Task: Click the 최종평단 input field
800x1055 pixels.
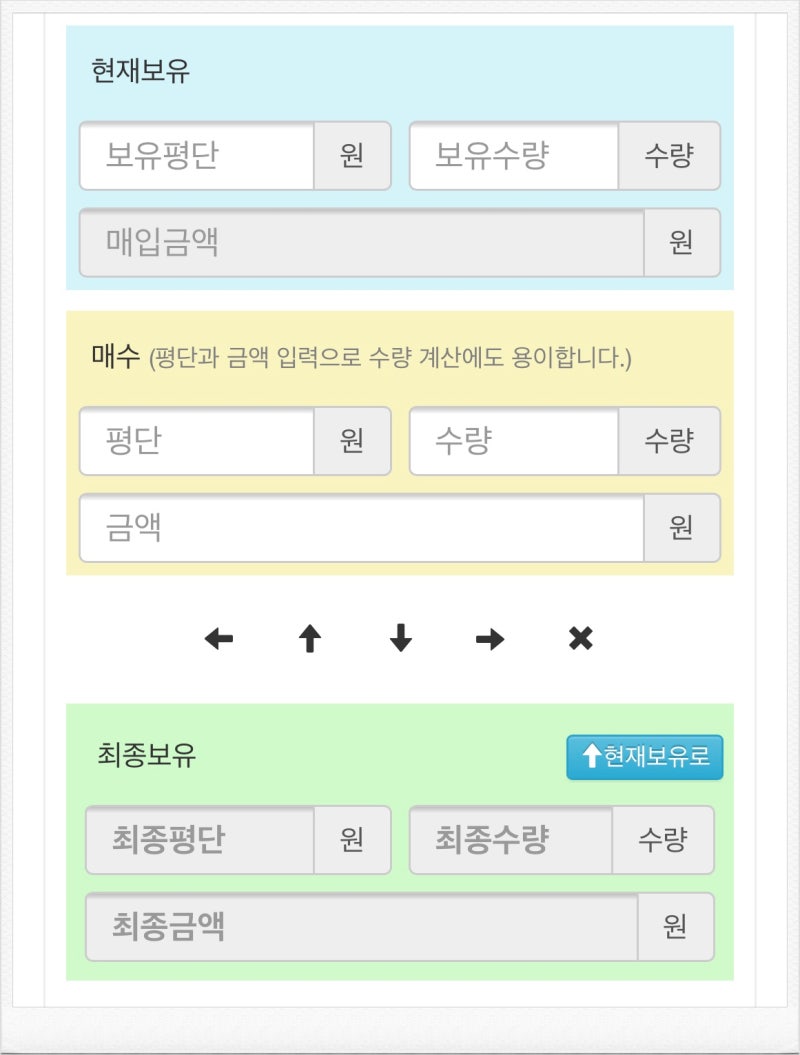Action: pyautogui.click(x=195, y=840)
